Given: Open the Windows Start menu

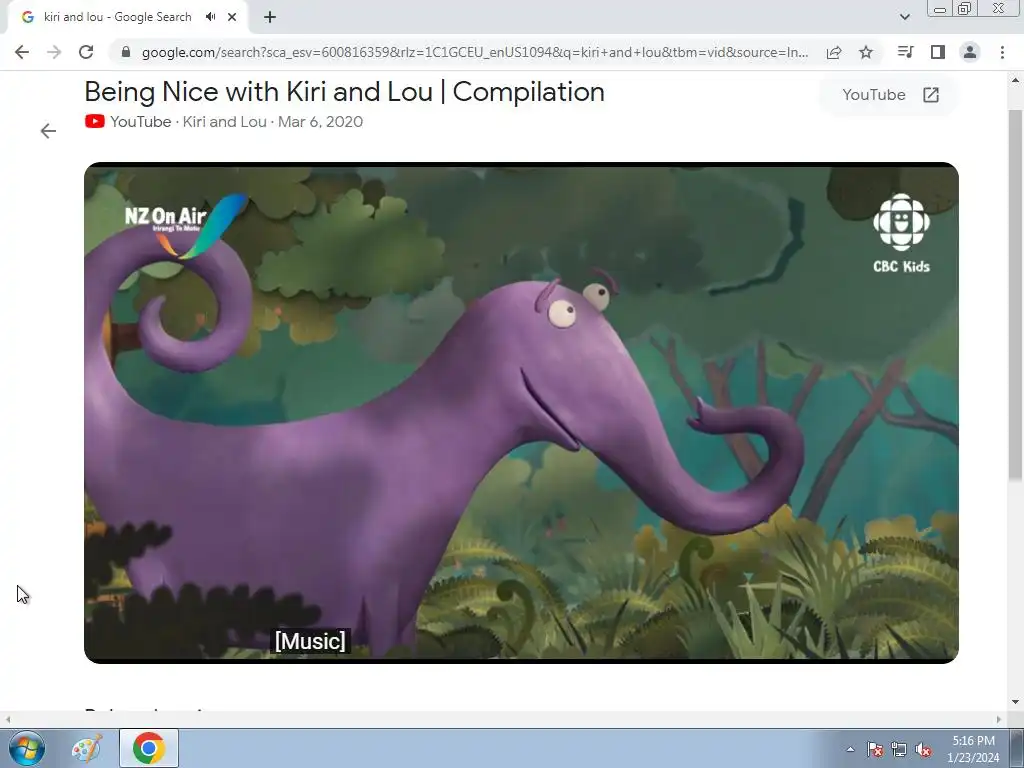Looking at the screenshot, I should coord(26,748).
